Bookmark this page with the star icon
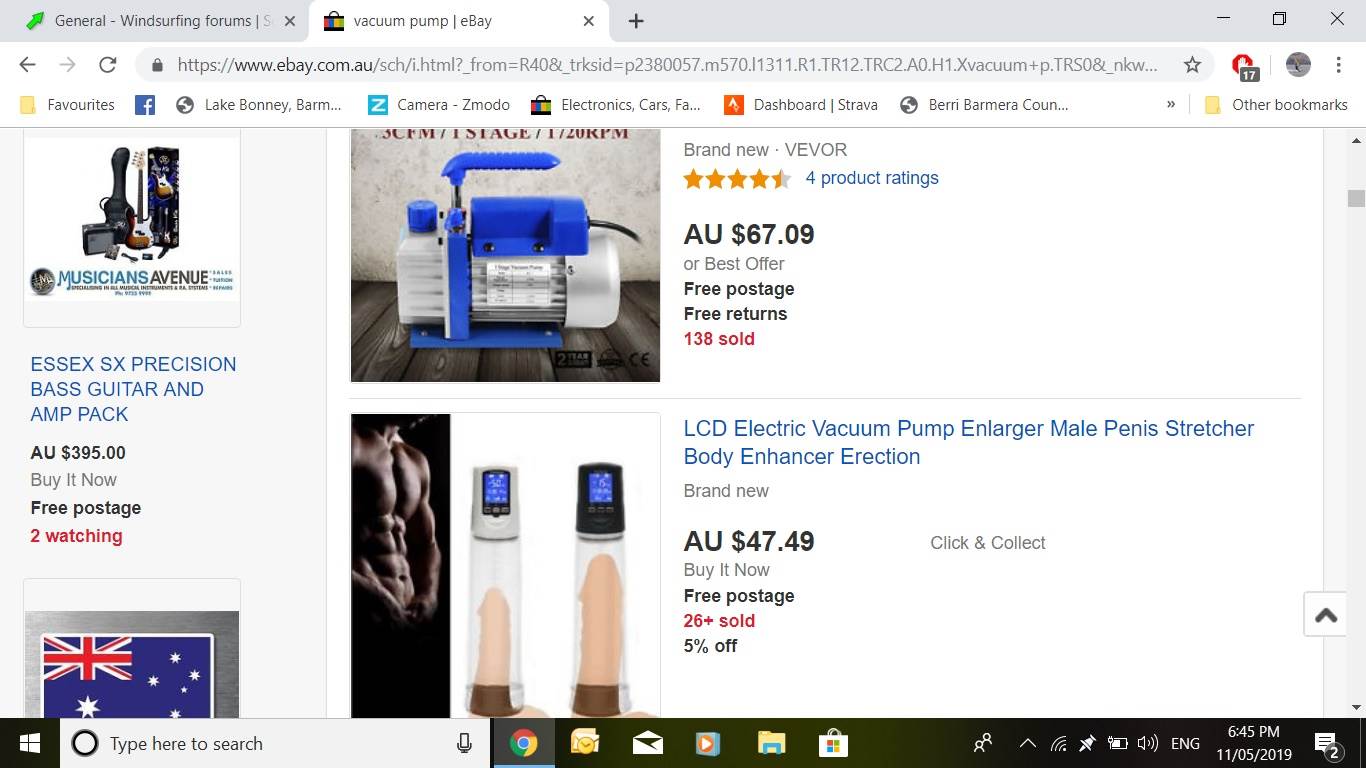Screen dimensions: 1366x768 tap(1192, 65)
